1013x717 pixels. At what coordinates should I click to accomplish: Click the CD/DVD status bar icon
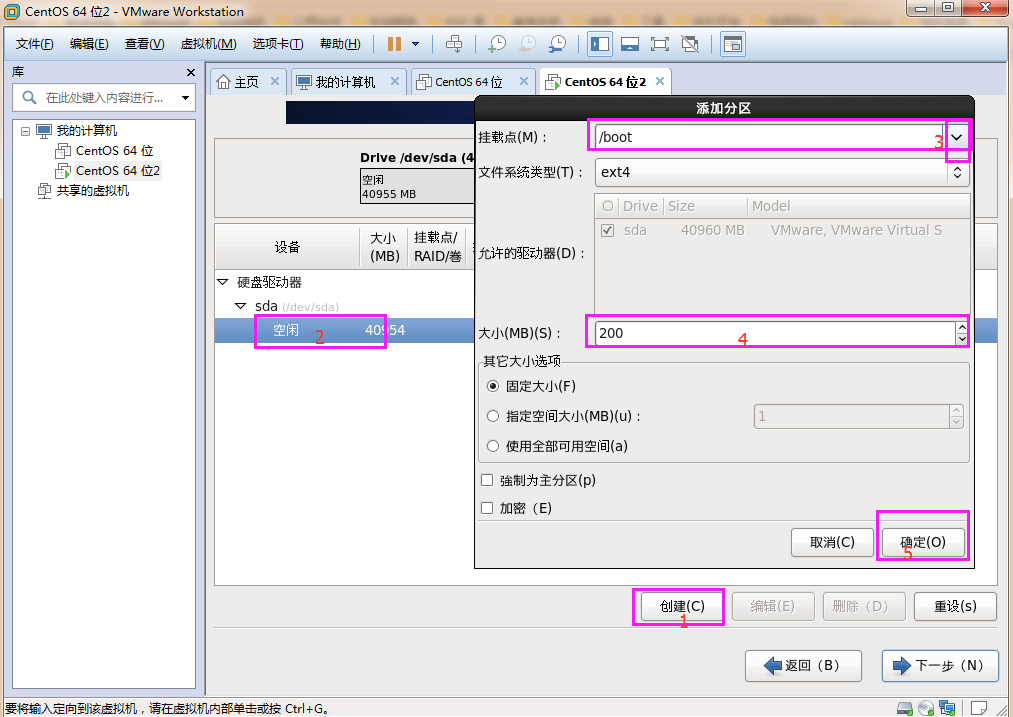(926, 708)
